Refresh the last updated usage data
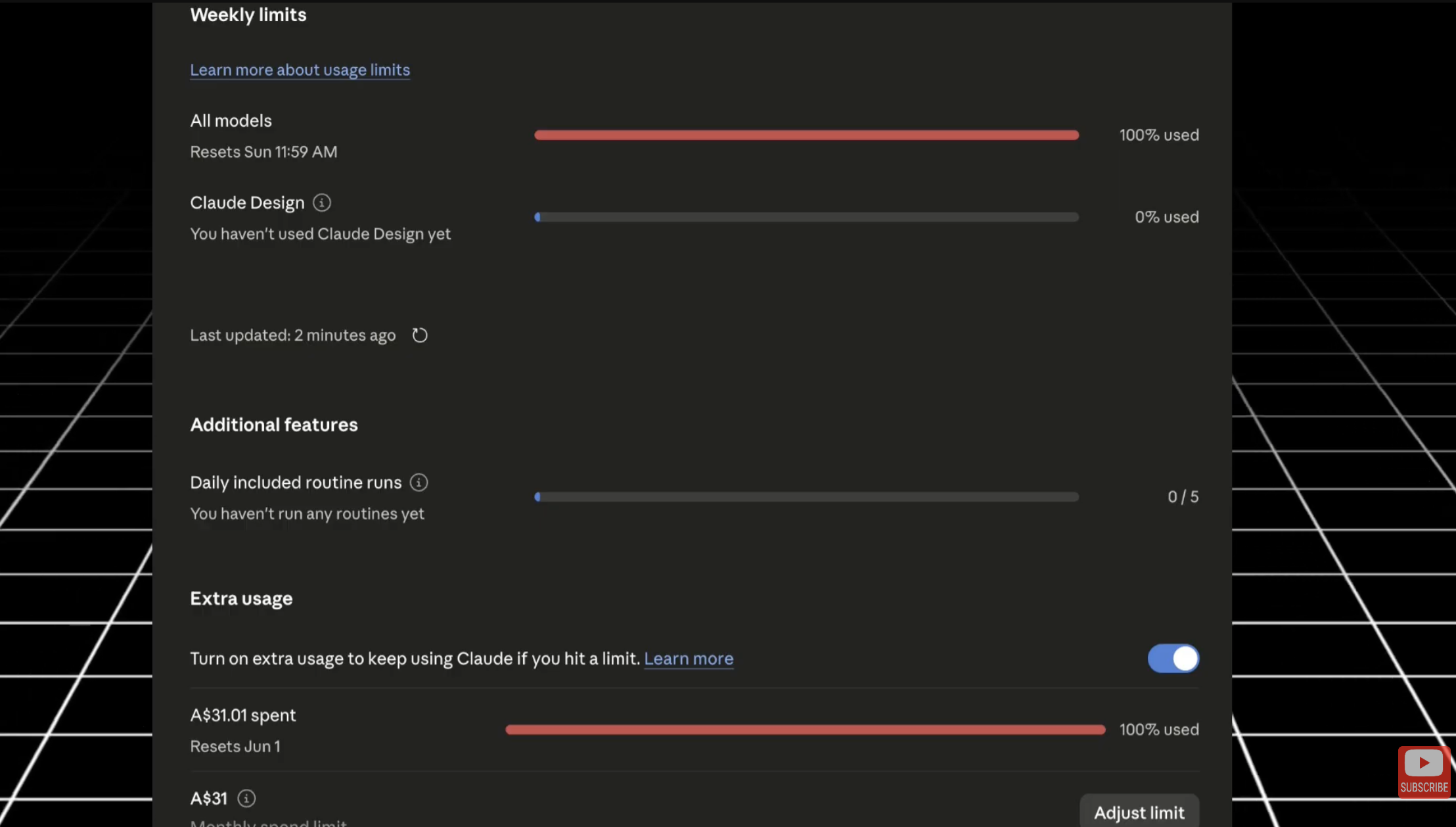 pyautogui.click(x=420, y=335)
